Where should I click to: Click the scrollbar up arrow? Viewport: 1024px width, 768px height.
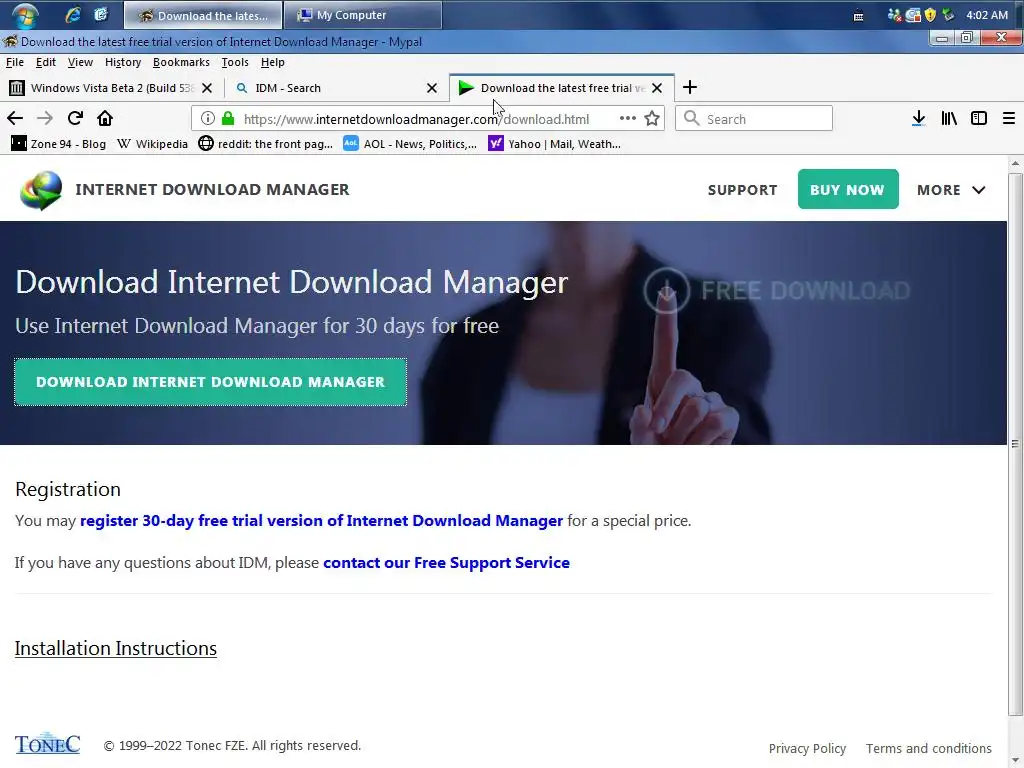1014,163
